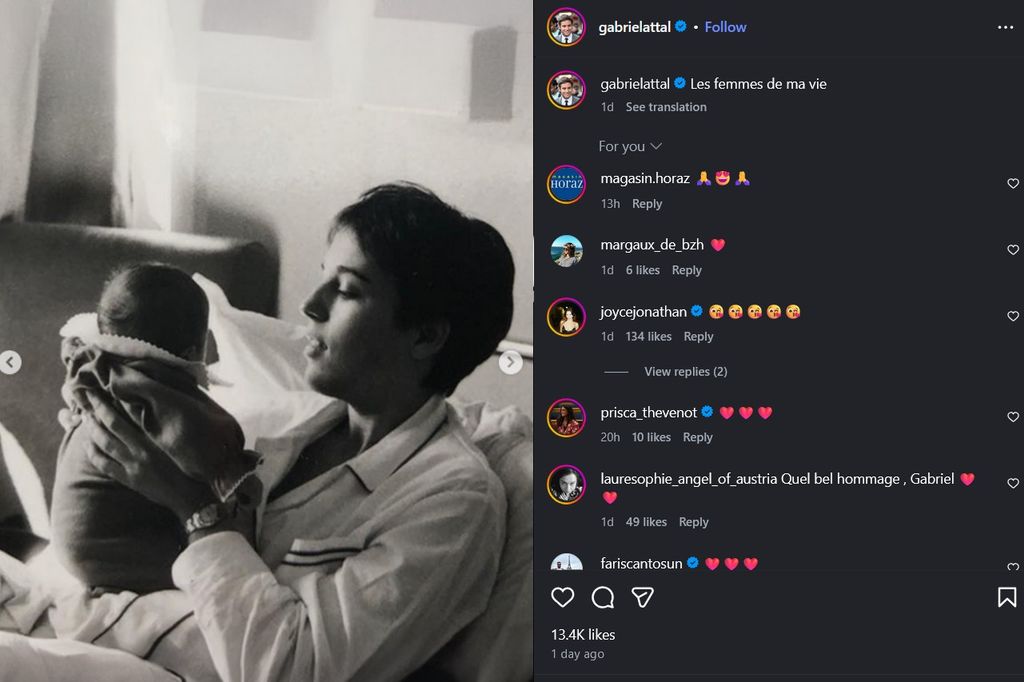Save the post with the bookmark icon
Viewport: 1024px width, 682px height.
click(1007, 597)
